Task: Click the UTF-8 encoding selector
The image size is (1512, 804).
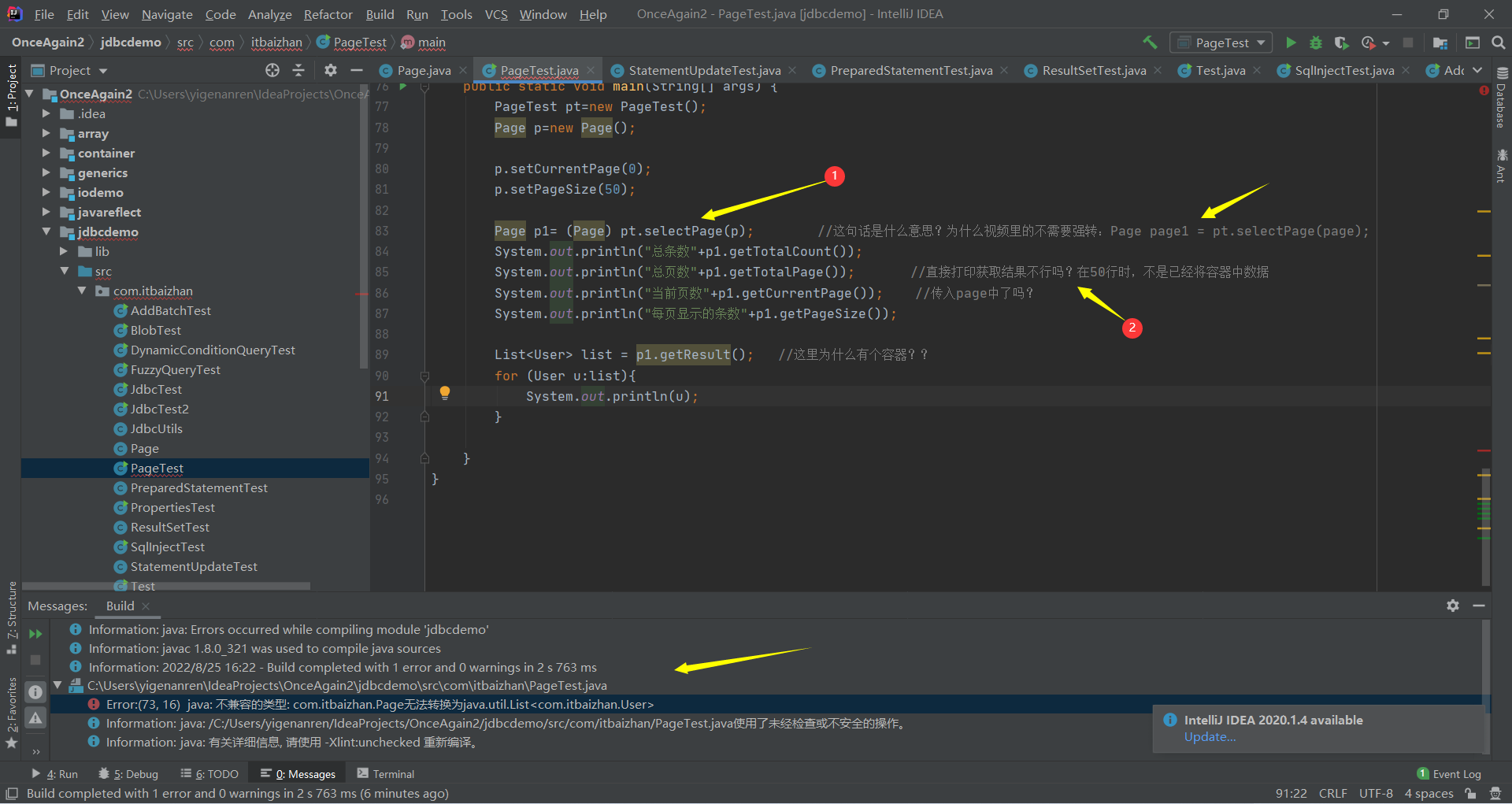Action: tap(1376, 794)
